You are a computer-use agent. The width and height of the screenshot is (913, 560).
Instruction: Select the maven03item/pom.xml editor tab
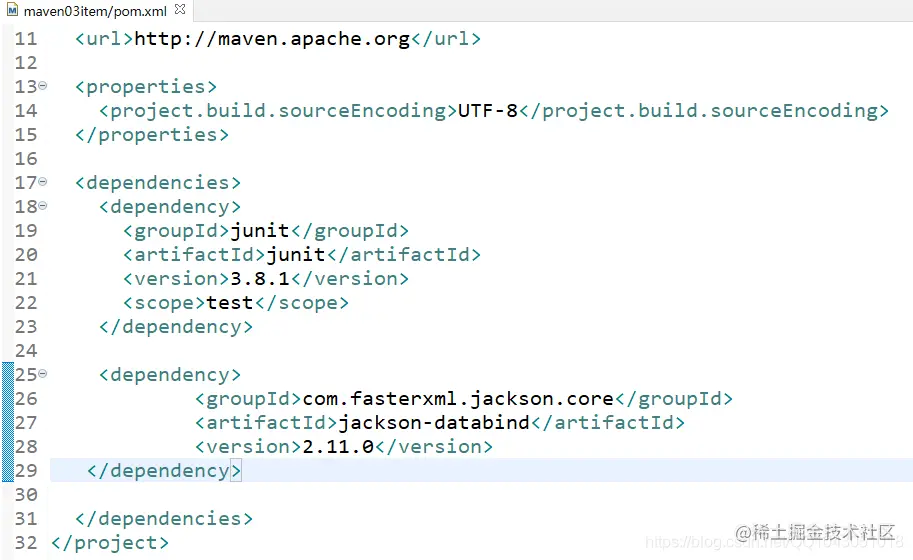pyautogui.click(x=96, y=10)
